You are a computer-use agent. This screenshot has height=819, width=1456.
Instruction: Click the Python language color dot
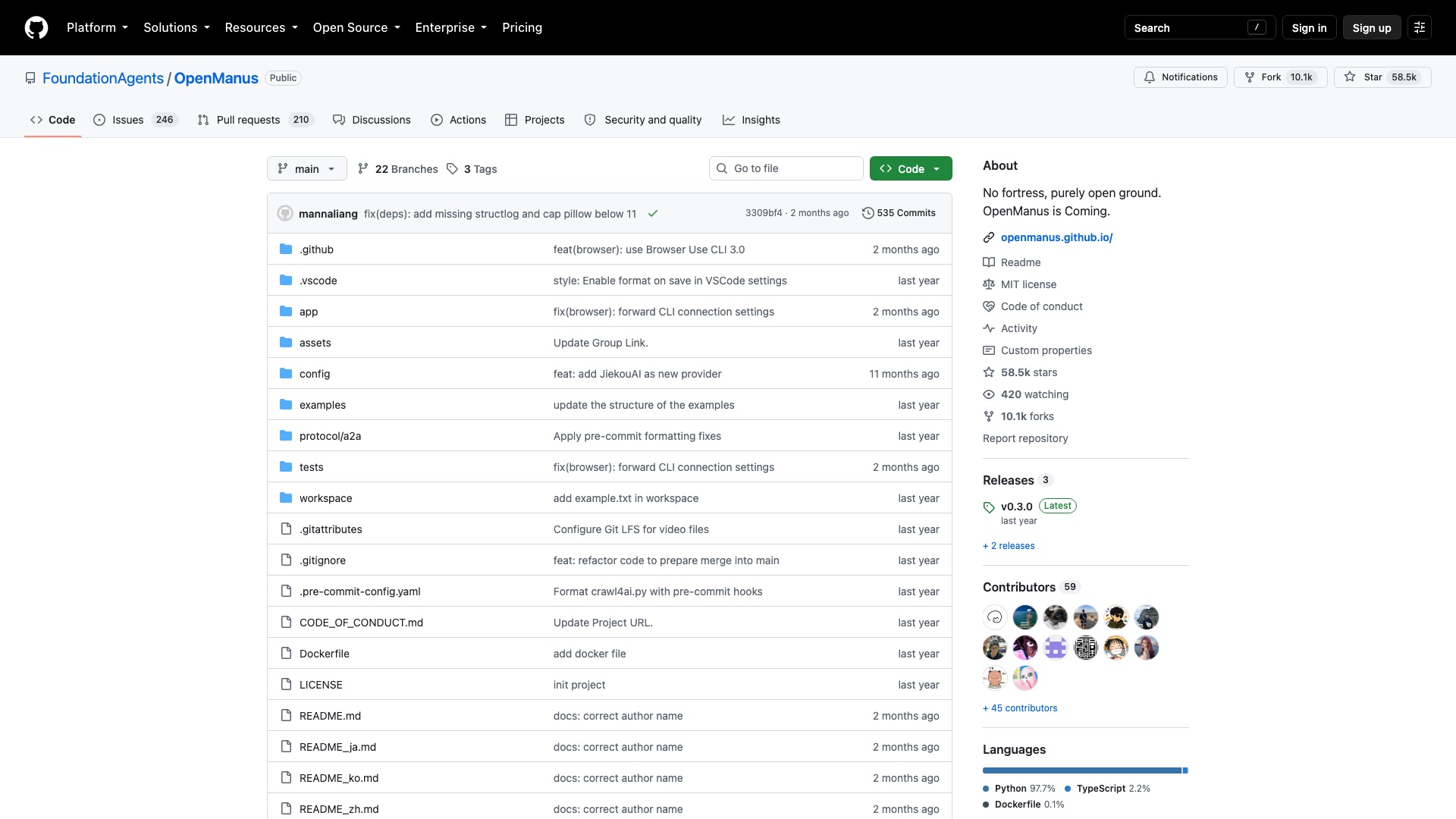click(x=986, y=789)
